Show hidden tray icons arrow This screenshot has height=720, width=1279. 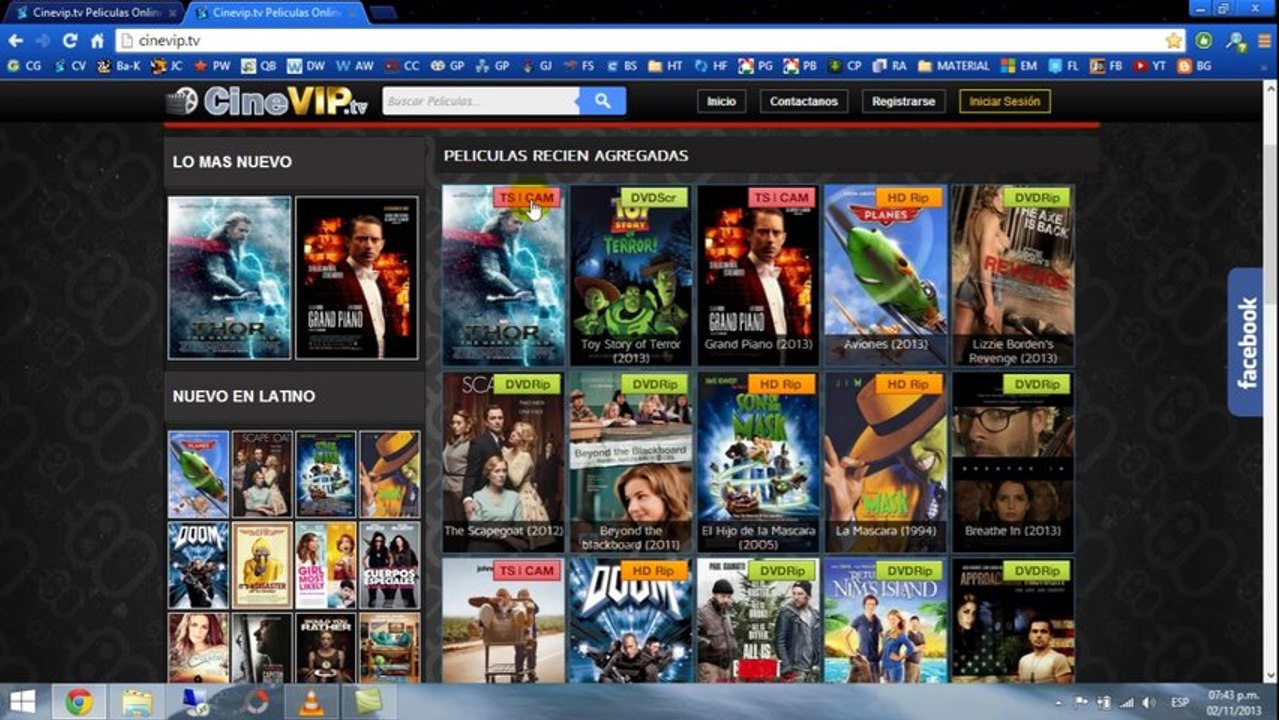coord(1059,702)
